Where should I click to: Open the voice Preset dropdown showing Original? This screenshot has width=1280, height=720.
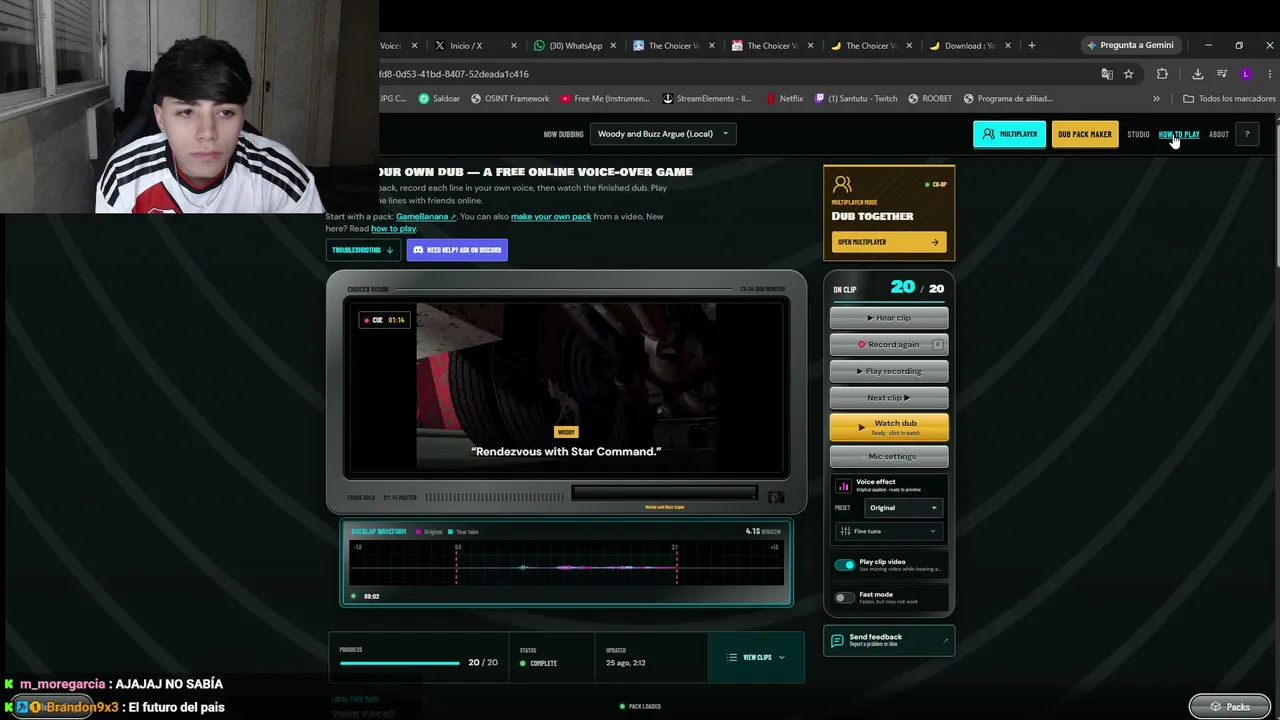coord(904,508)
